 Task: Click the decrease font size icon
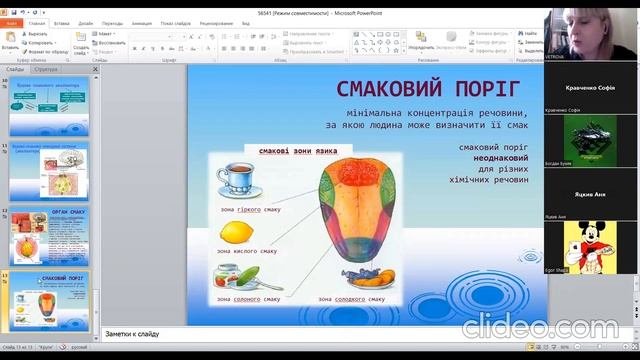pyautogui.click(x=200, y=37)
